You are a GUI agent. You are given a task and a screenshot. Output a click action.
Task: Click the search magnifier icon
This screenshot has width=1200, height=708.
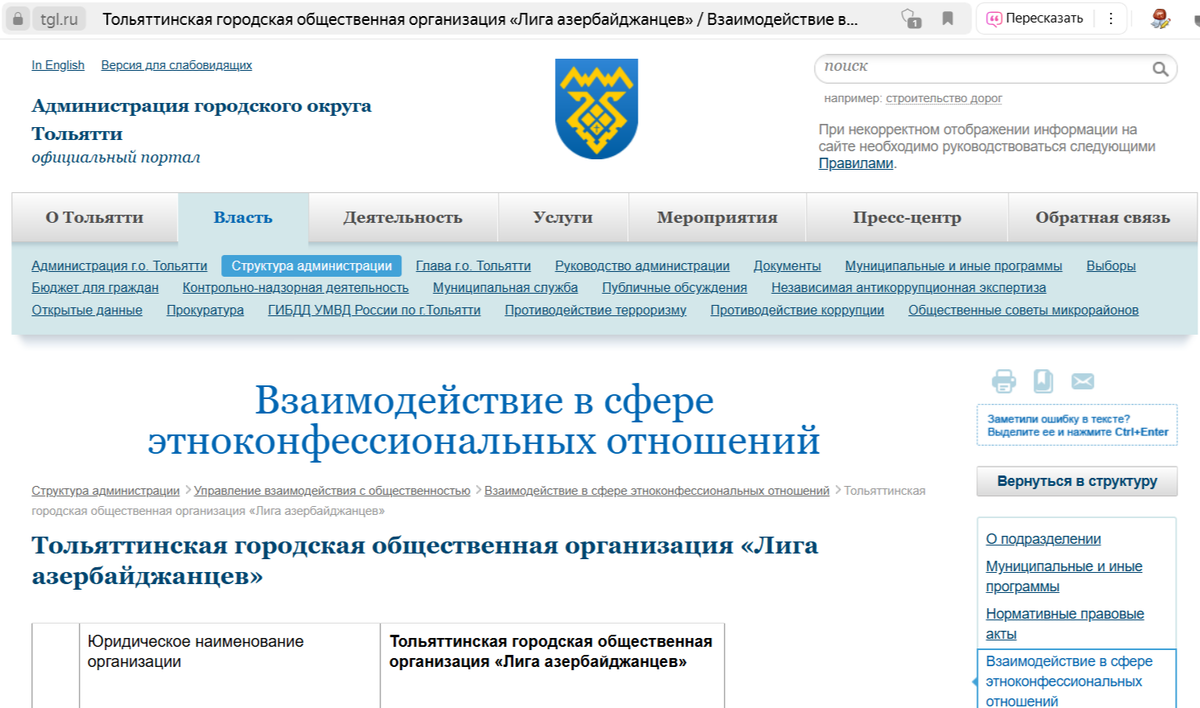pyautogui.click(x=1160, y=69)
